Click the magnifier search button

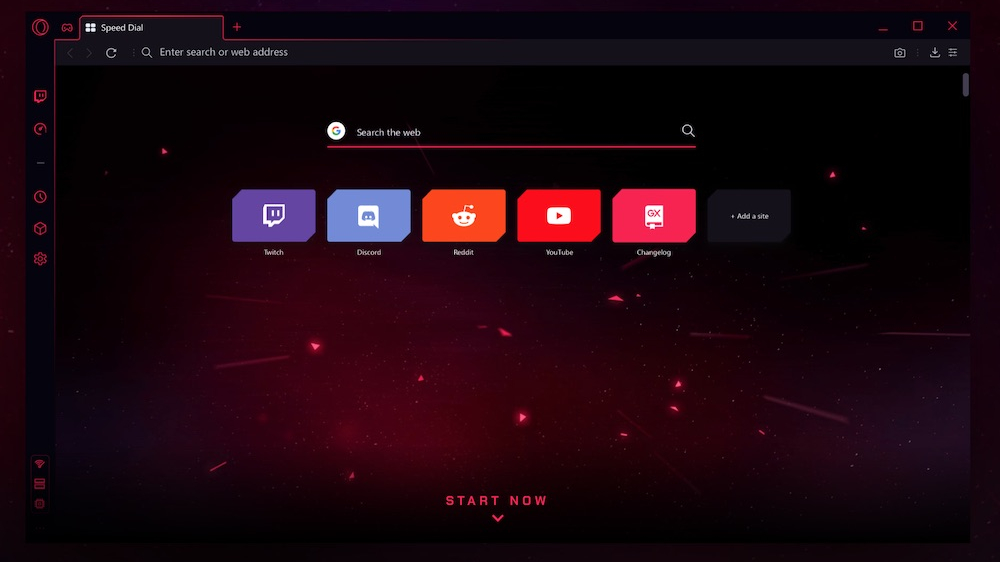pos(688,131)
